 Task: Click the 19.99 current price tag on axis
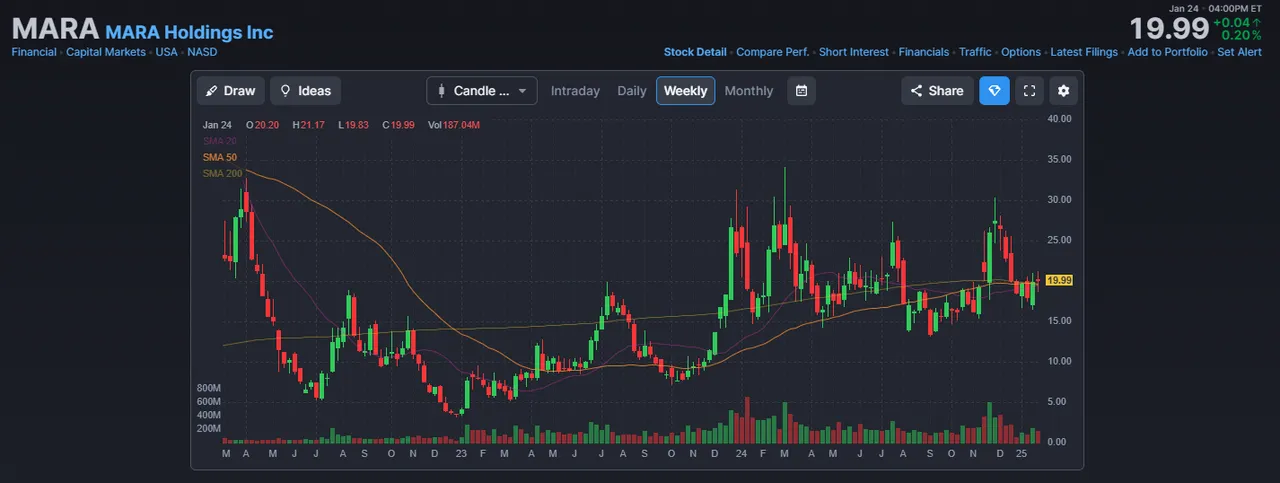(x=1059, y=281)
